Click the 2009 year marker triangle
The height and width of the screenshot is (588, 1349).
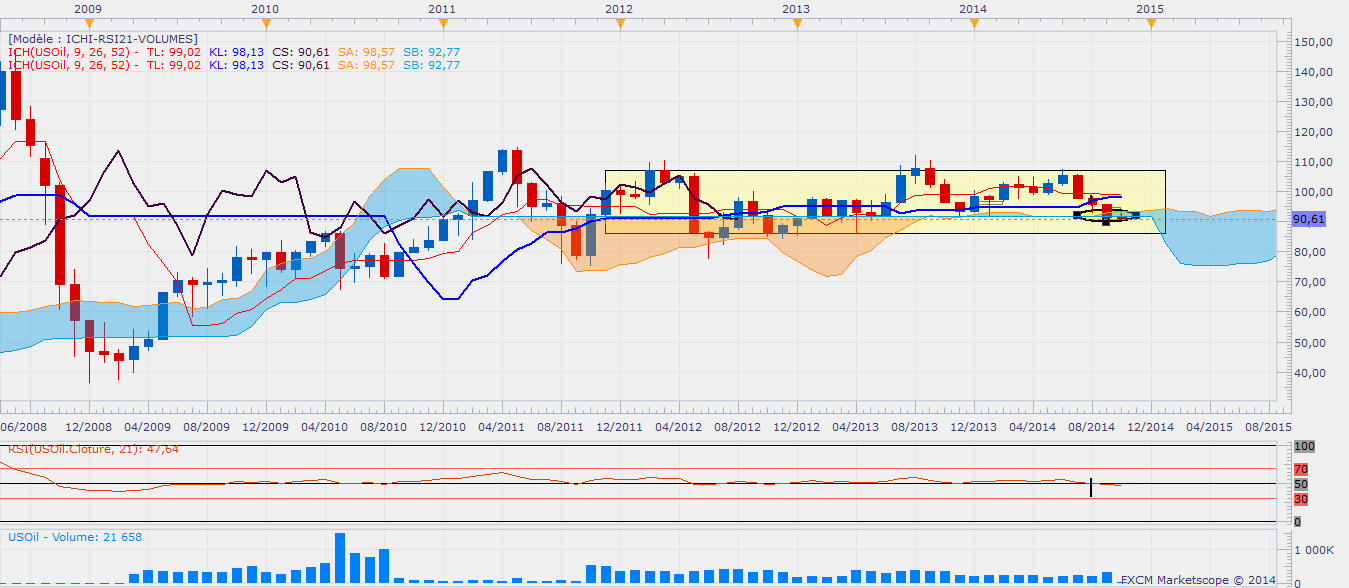[x=89, y=24]
